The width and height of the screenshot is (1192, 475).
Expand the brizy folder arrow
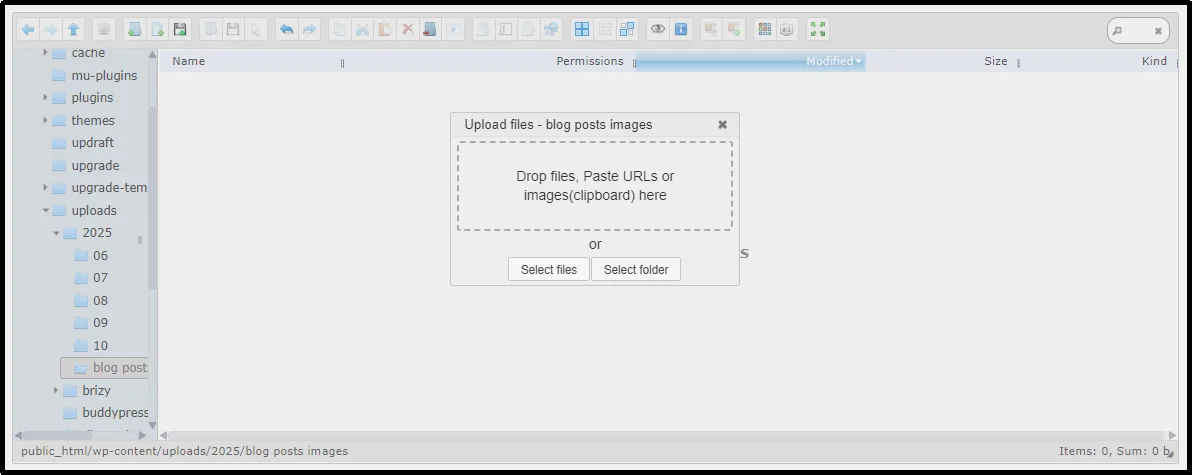pyautogui.click(x=56, y=390)
